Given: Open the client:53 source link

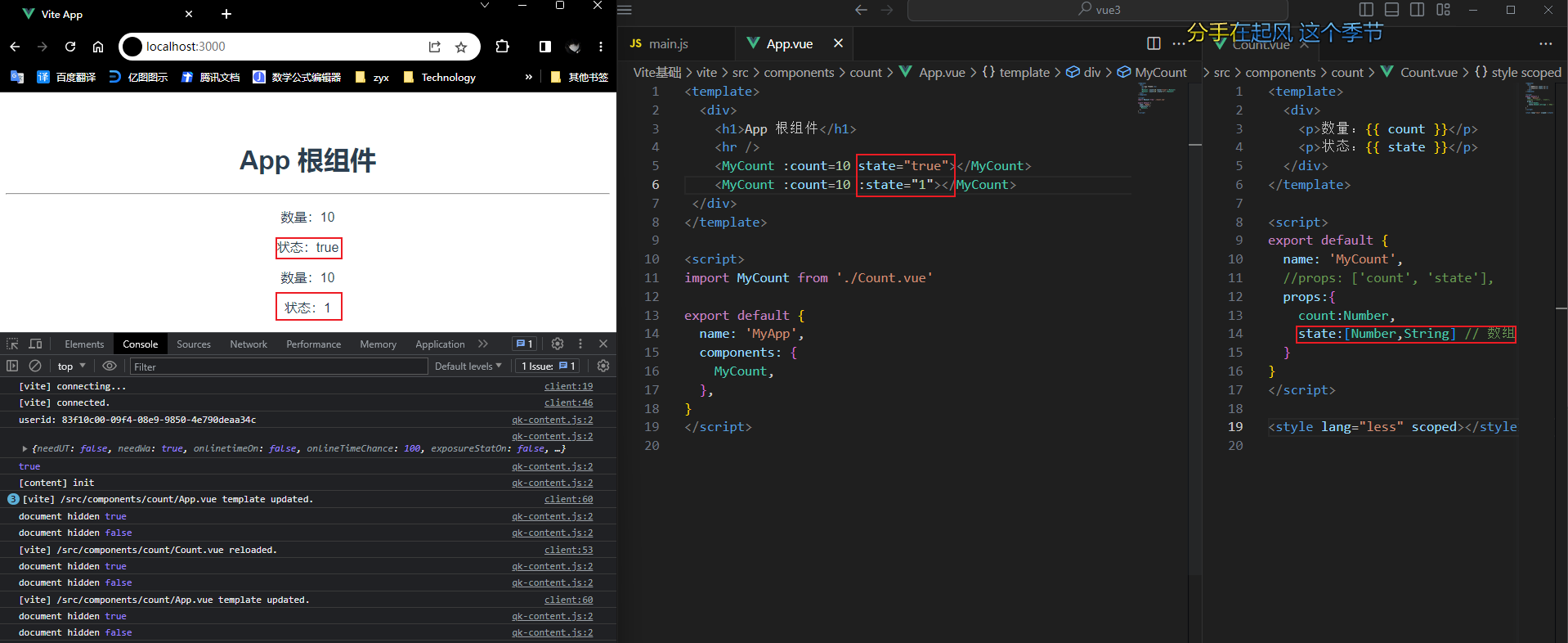Looking at the screenshot, I should click(x=568, y=550).
